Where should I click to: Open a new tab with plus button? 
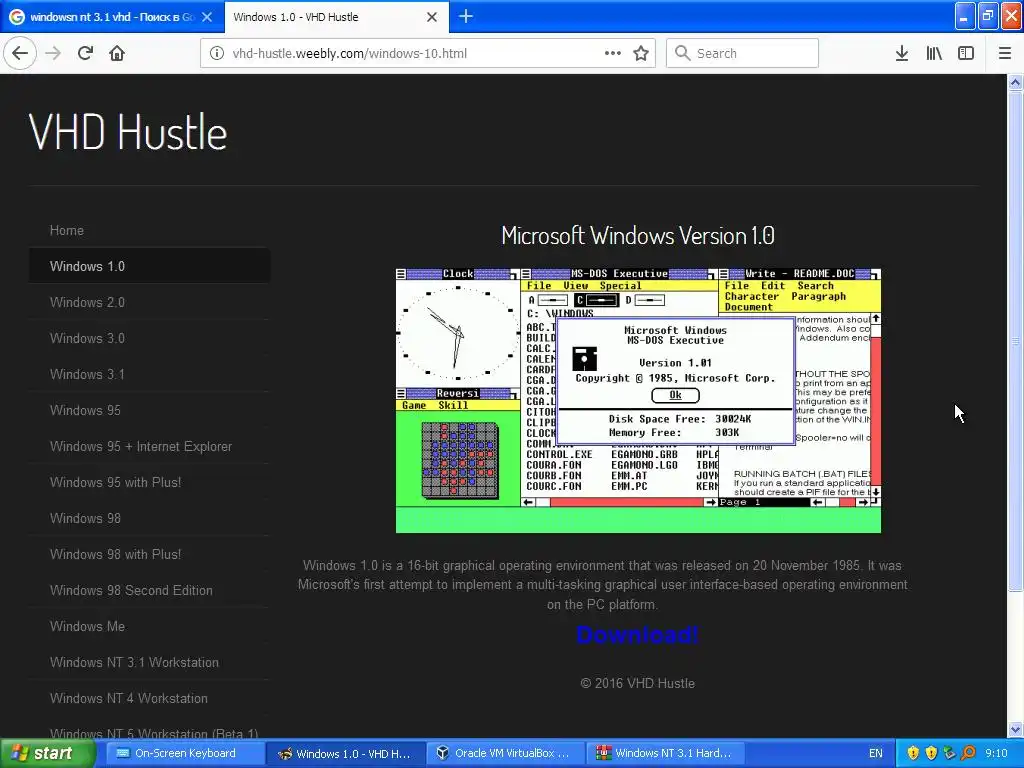pyautogui.click(x=466, y=16)
